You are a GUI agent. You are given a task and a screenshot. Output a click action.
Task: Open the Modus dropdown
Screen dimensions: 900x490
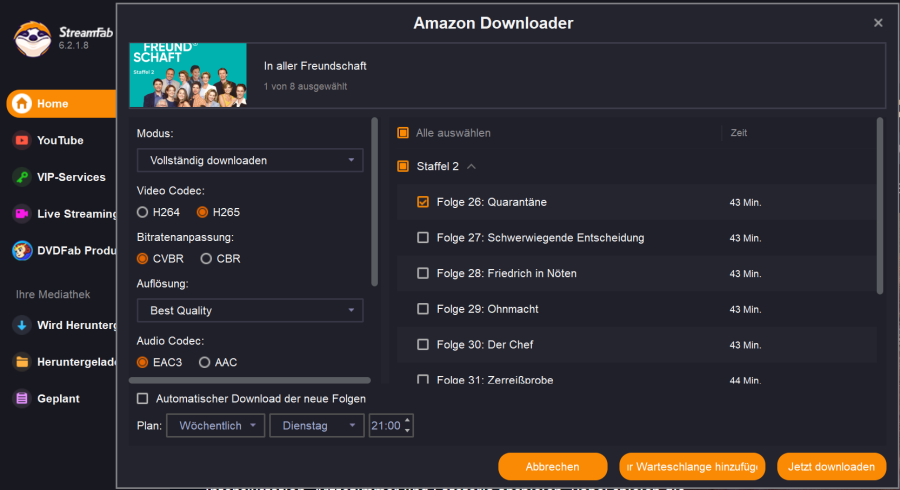[250, 161]
